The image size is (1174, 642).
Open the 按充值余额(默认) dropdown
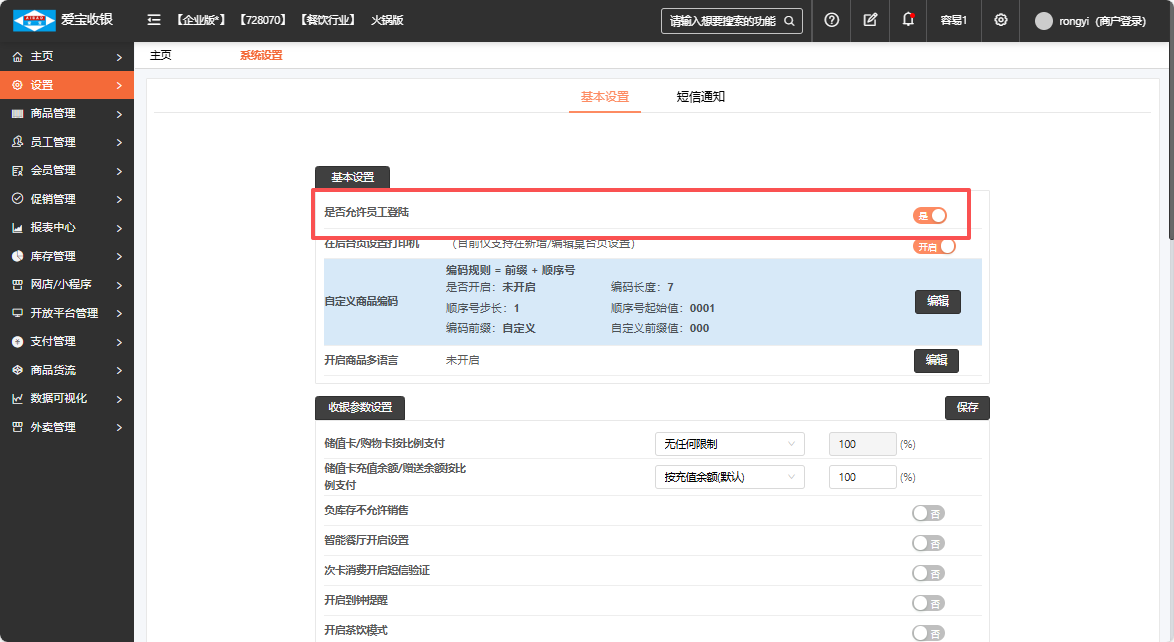pos(729,477)
